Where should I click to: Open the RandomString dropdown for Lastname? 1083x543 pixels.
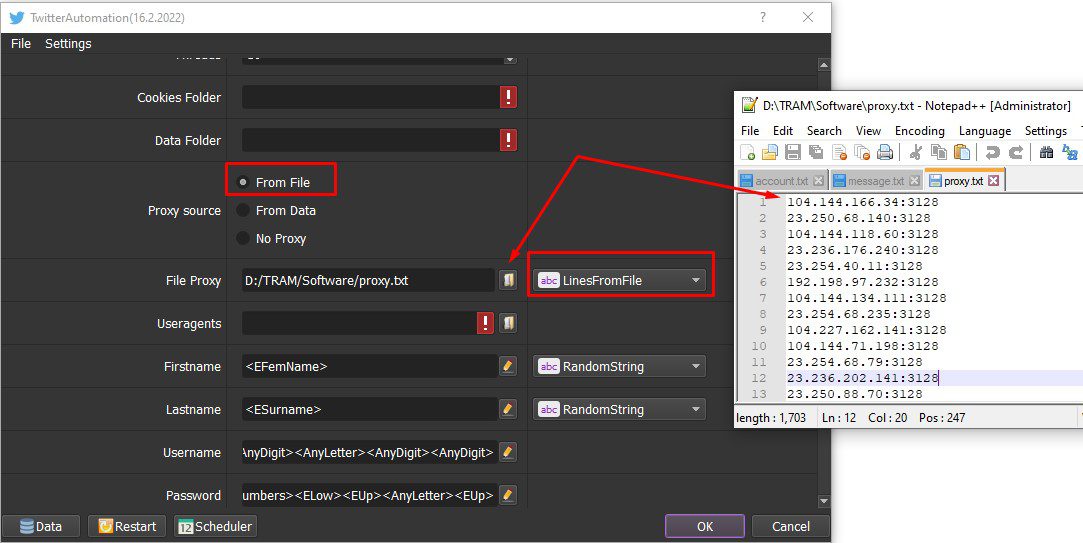[x=620, y=409]
